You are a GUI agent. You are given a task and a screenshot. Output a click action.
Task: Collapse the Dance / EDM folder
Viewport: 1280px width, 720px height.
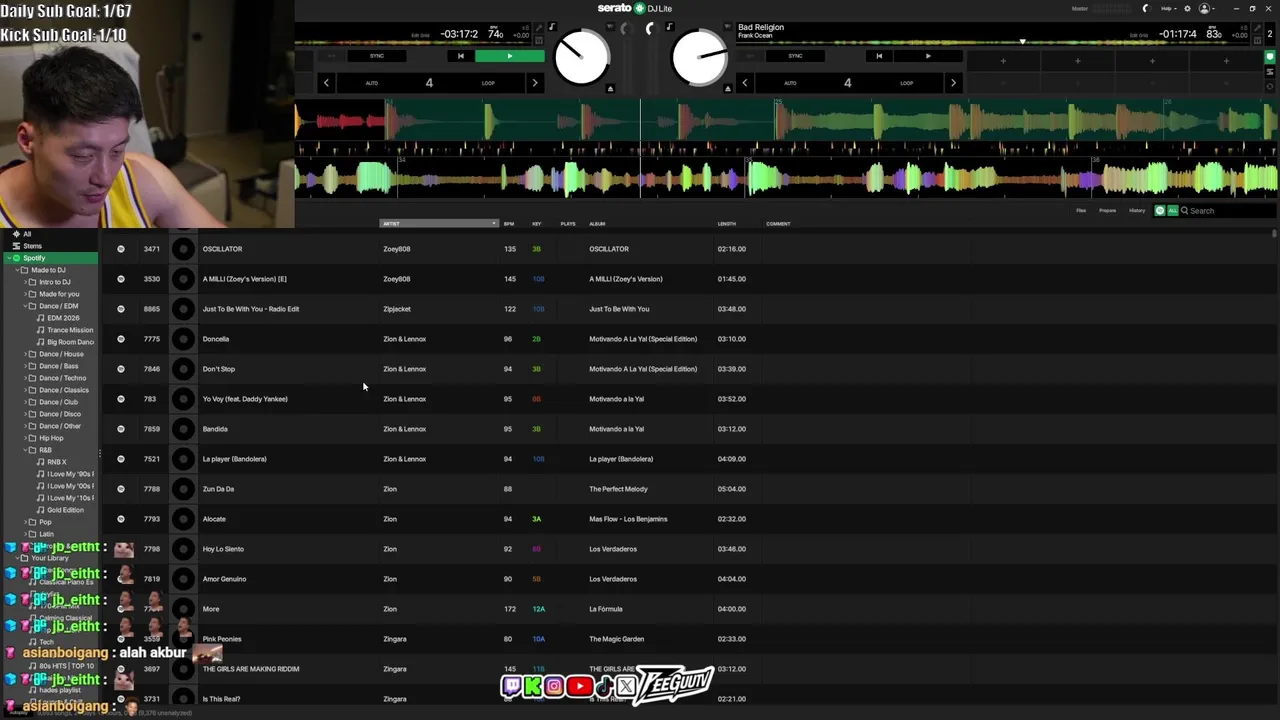(24, 306)
